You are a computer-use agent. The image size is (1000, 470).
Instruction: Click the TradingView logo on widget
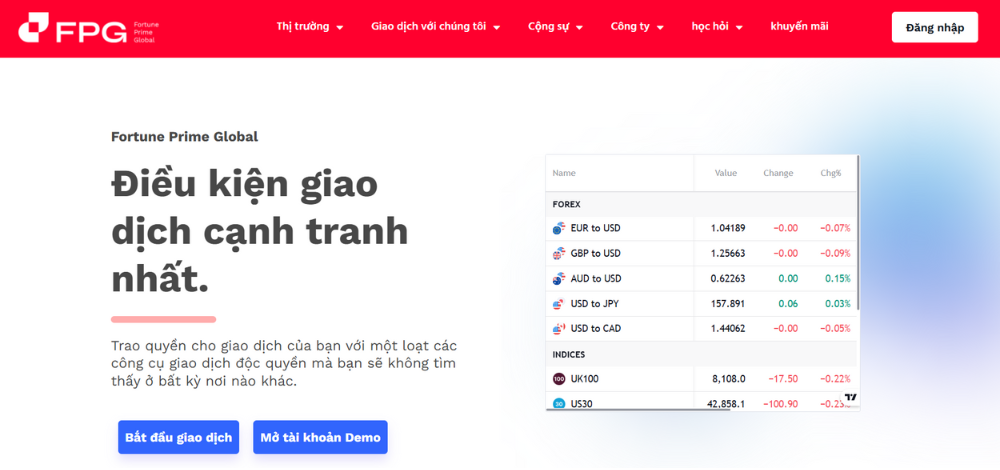850,397
